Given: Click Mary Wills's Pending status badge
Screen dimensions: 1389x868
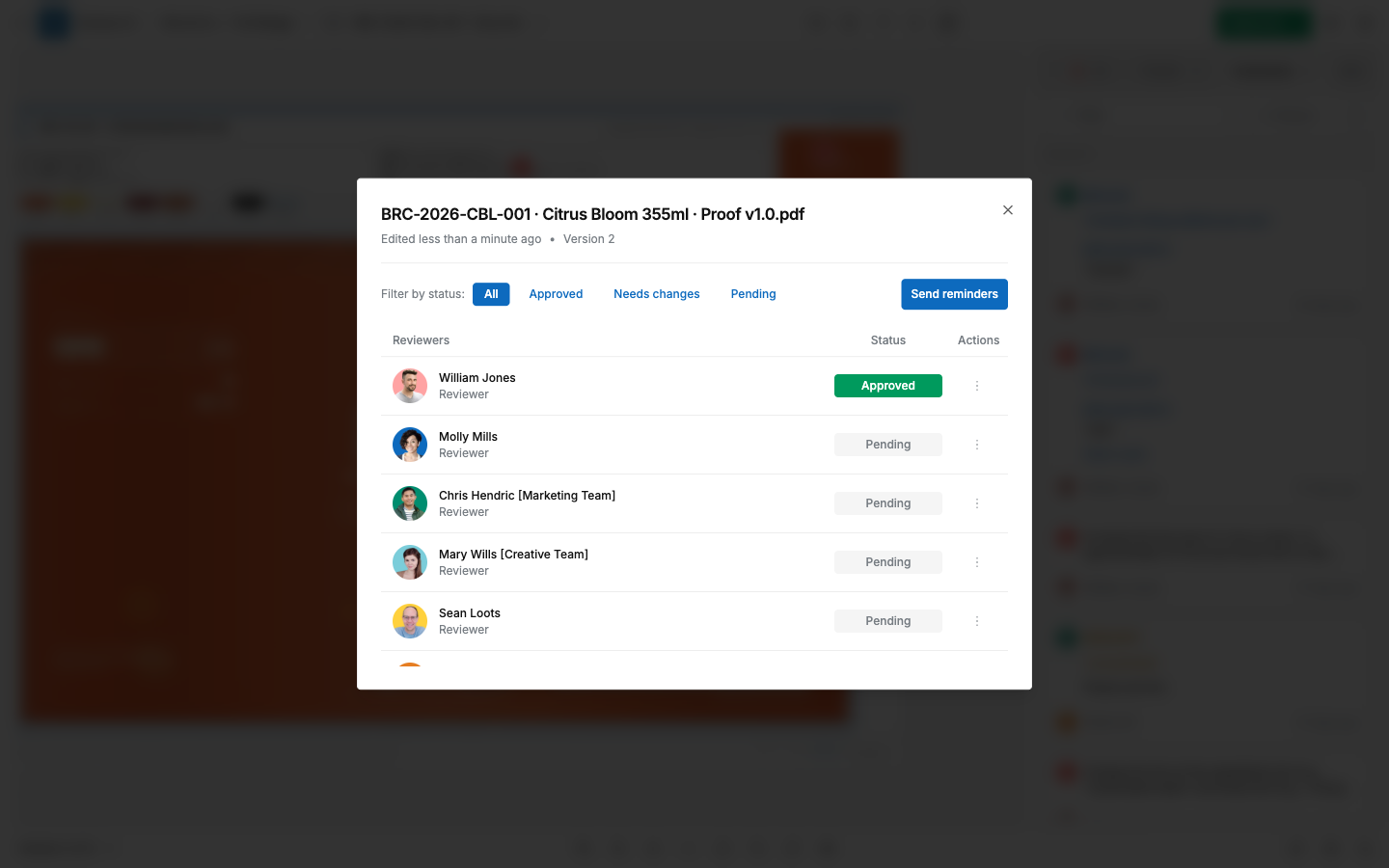Looking at the screenshot, I should click(888, 562).
